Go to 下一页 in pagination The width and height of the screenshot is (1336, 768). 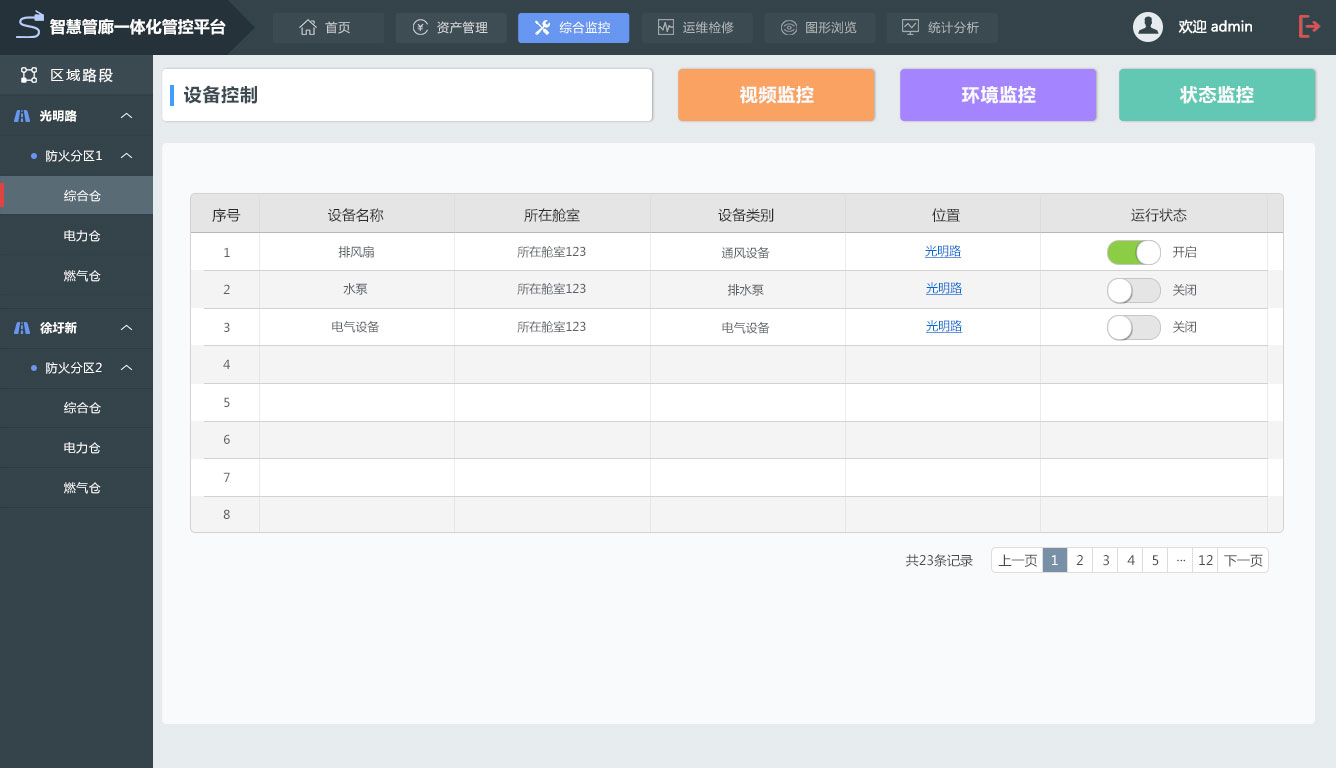[x=1243, y=561]
